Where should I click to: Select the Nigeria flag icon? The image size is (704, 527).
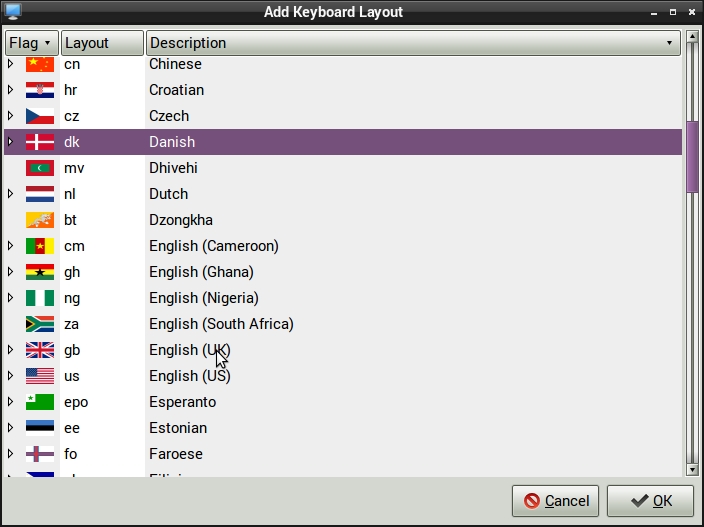pyautogui.click(x=40, y=298)
